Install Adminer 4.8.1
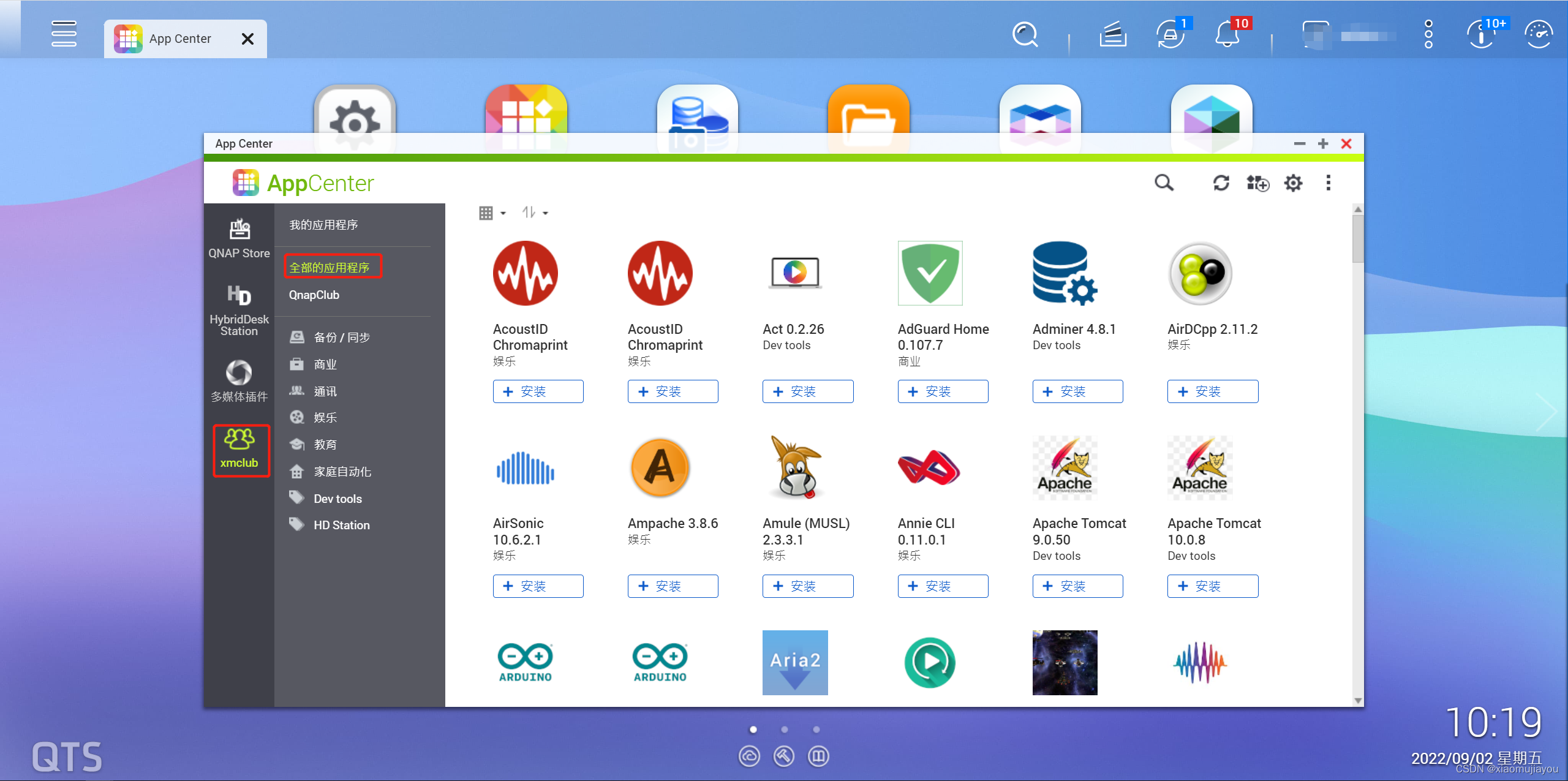Image resolution: width=1568 pixels, height=781 pixels. [1077, 391]
